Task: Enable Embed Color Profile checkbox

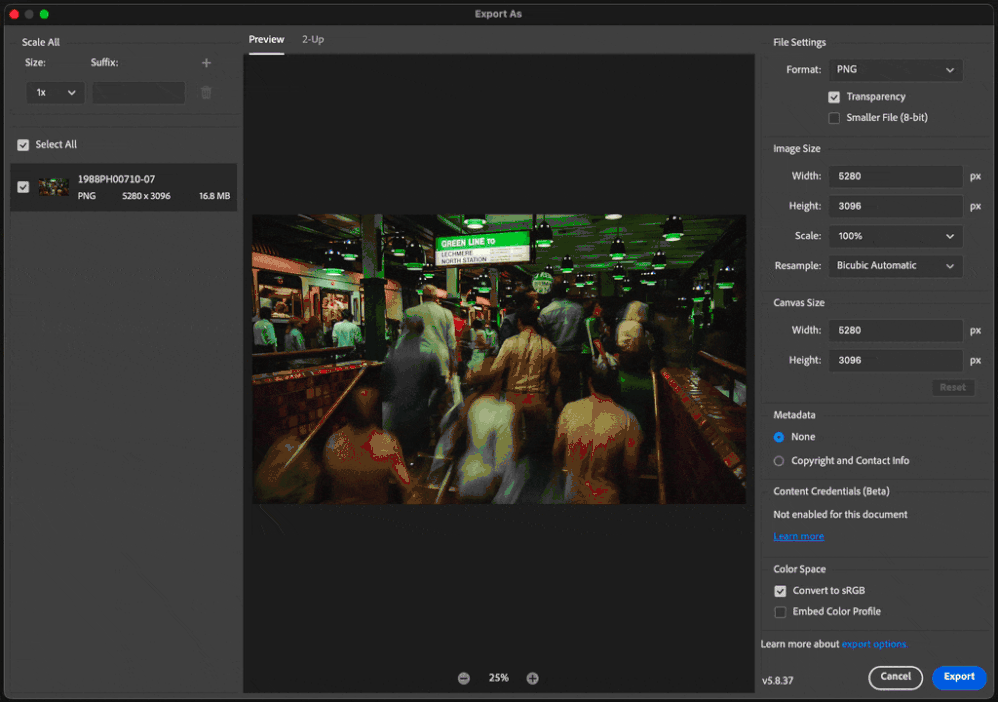Action: tap(780, 612)
